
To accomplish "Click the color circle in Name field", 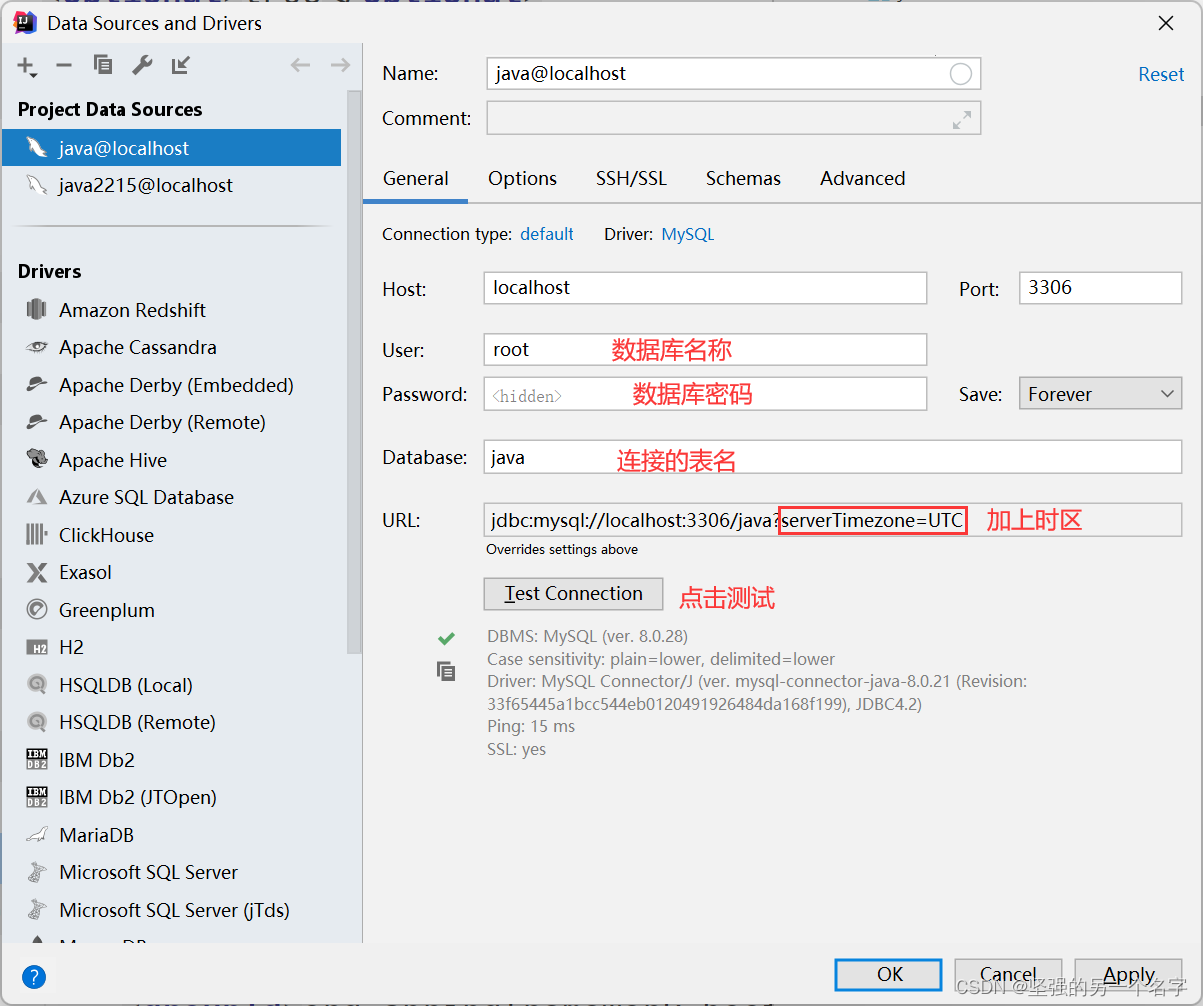I will coord(960,74).
